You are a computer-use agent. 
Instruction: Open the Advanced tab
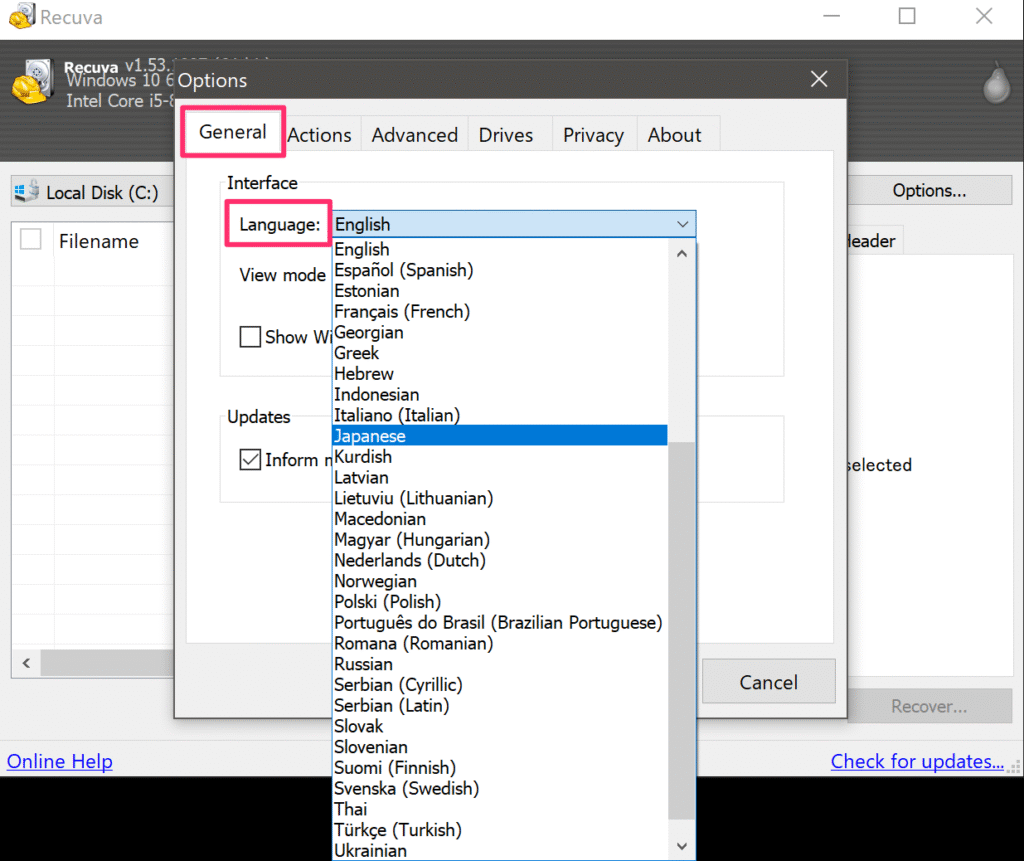point(415,135)
